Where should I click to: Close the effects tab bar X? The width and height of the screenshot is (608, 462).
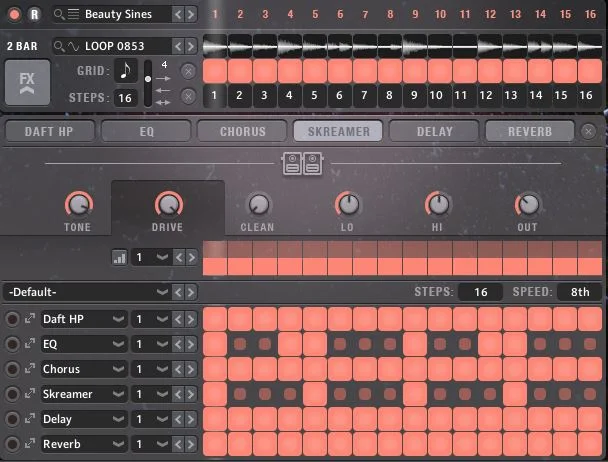(589, 132)
